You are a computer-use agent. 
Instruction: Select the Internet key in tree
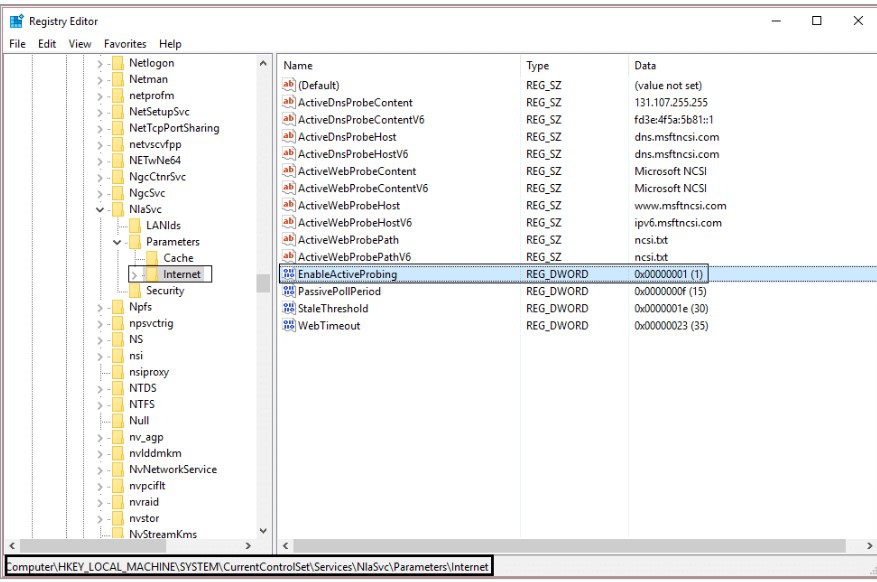click(182, 275)
